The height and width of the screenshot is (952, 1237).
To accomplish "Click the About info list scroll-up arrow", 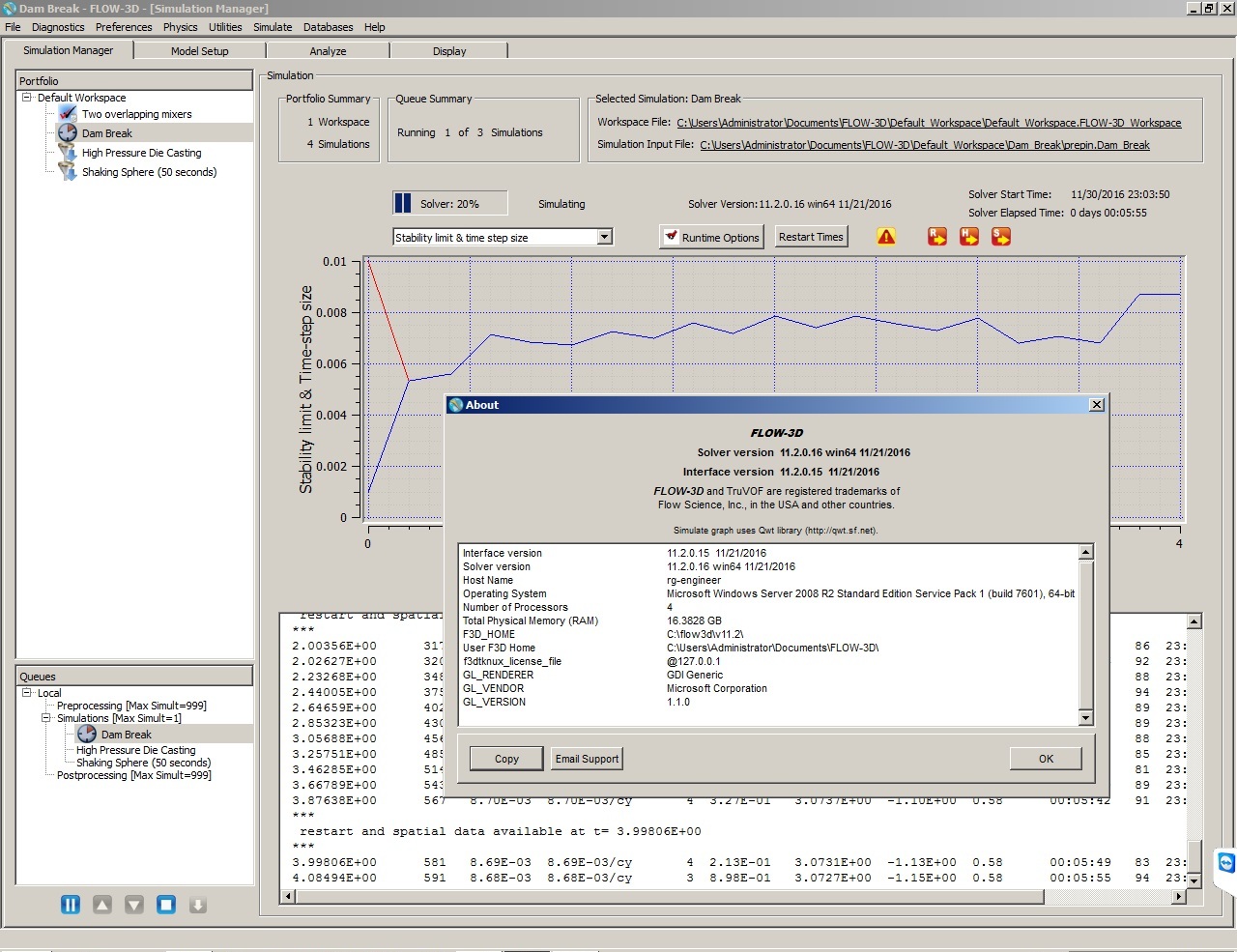I will 1085,552.
